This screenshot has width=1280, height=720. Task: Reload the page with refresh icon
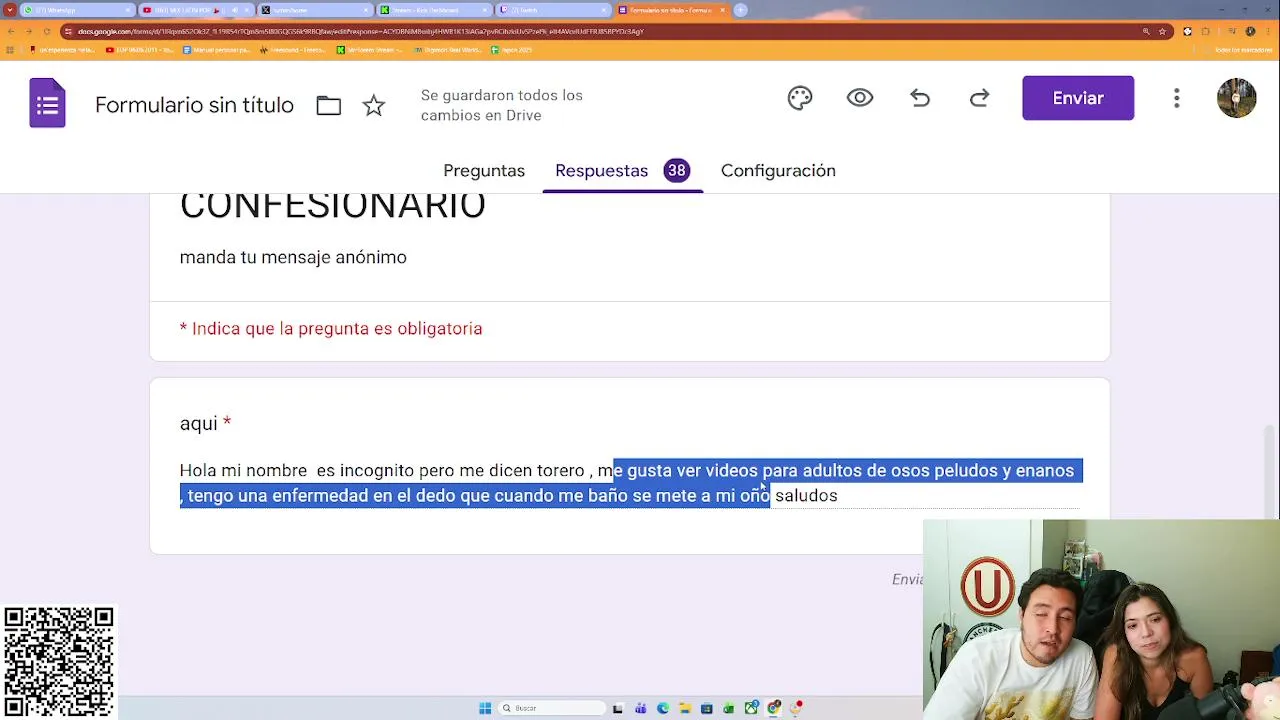pyautogui.click(x=47, y=31)
